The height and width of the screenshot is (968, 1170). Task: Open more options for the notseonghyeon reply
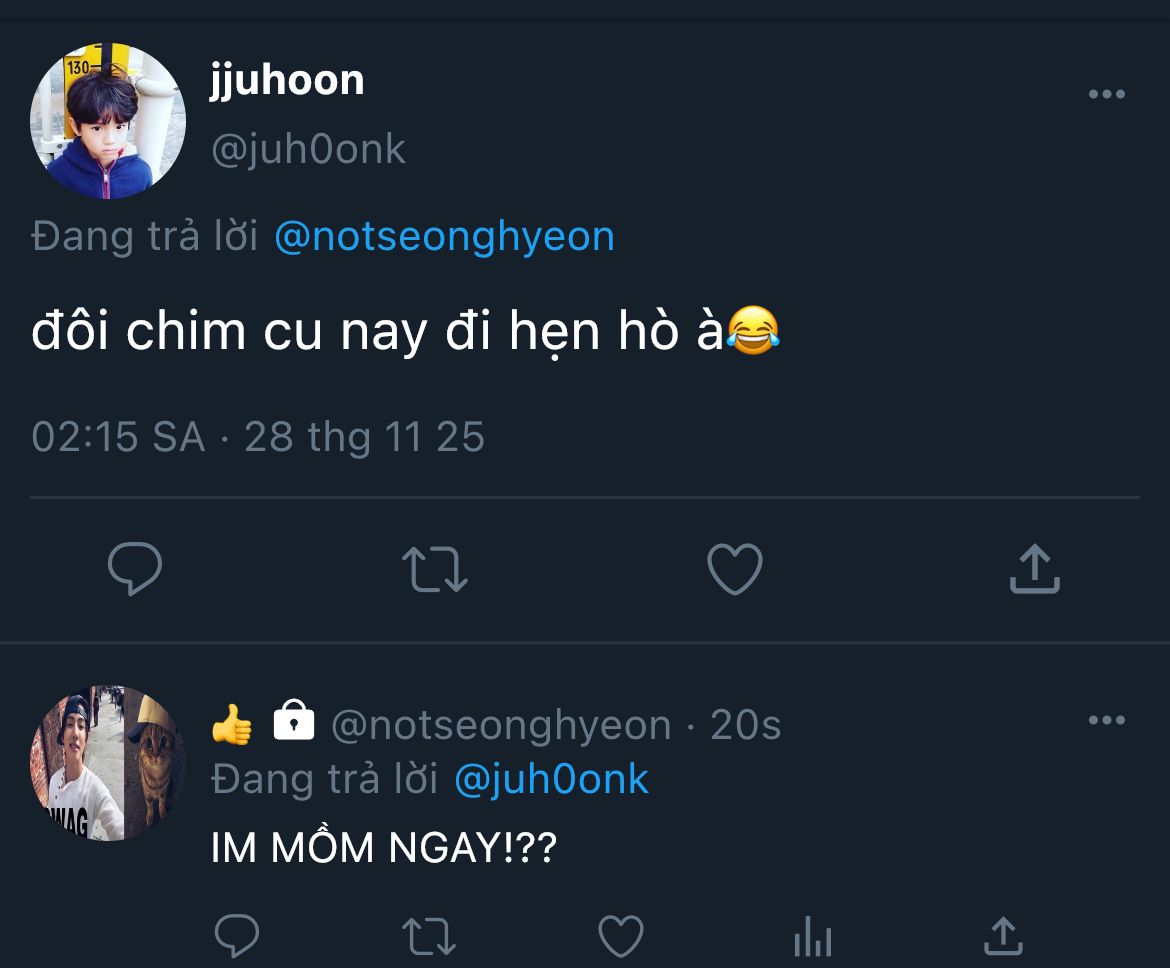click(1106, 721)
